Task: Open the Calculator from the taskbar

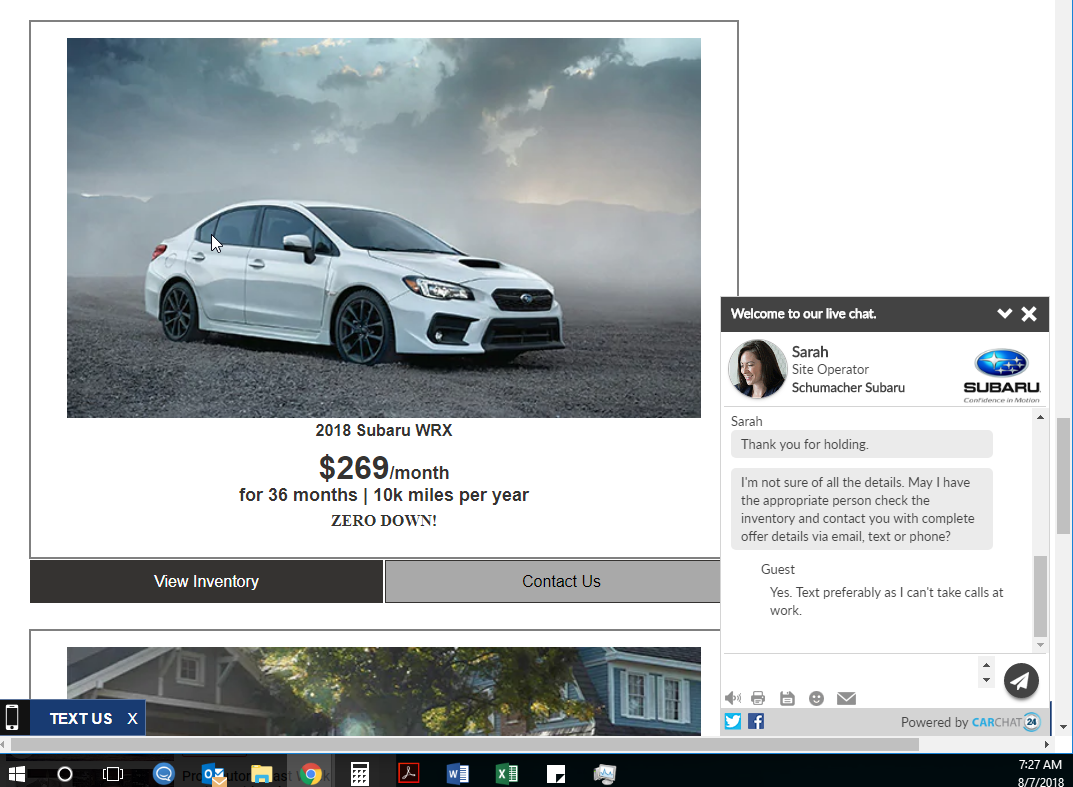Action: 360,775
